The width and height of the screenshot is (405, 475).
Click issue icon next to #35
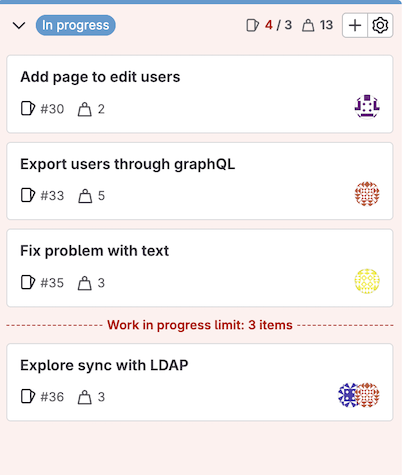pyautogui.click(x=28, y=282)
